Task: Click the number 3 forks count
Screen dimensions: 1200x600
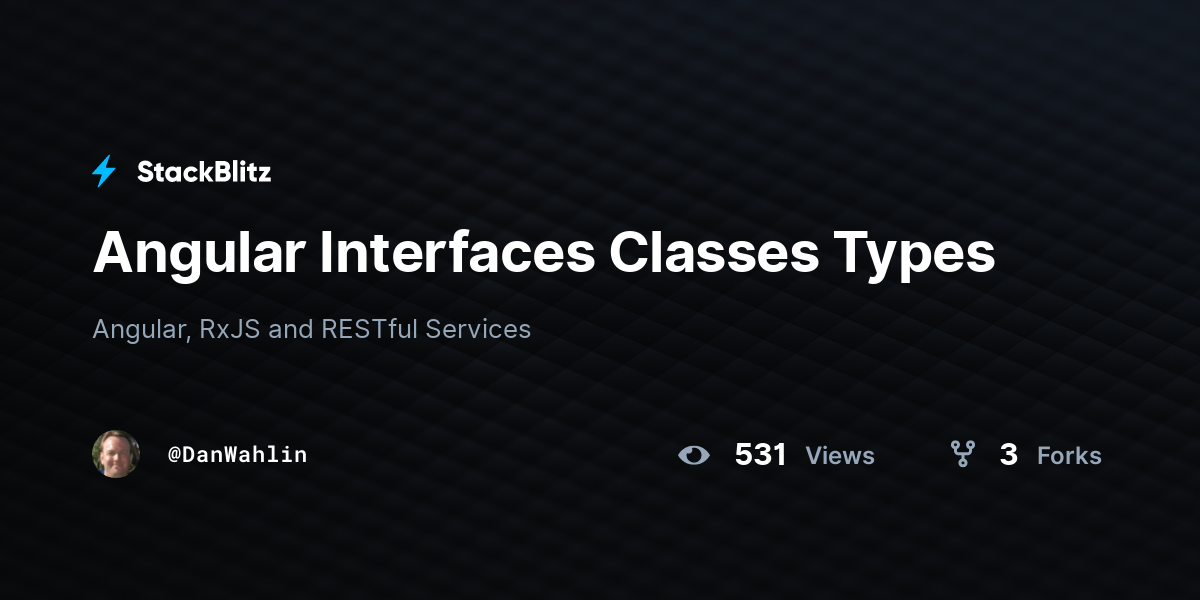Action: pos(1008,455)
